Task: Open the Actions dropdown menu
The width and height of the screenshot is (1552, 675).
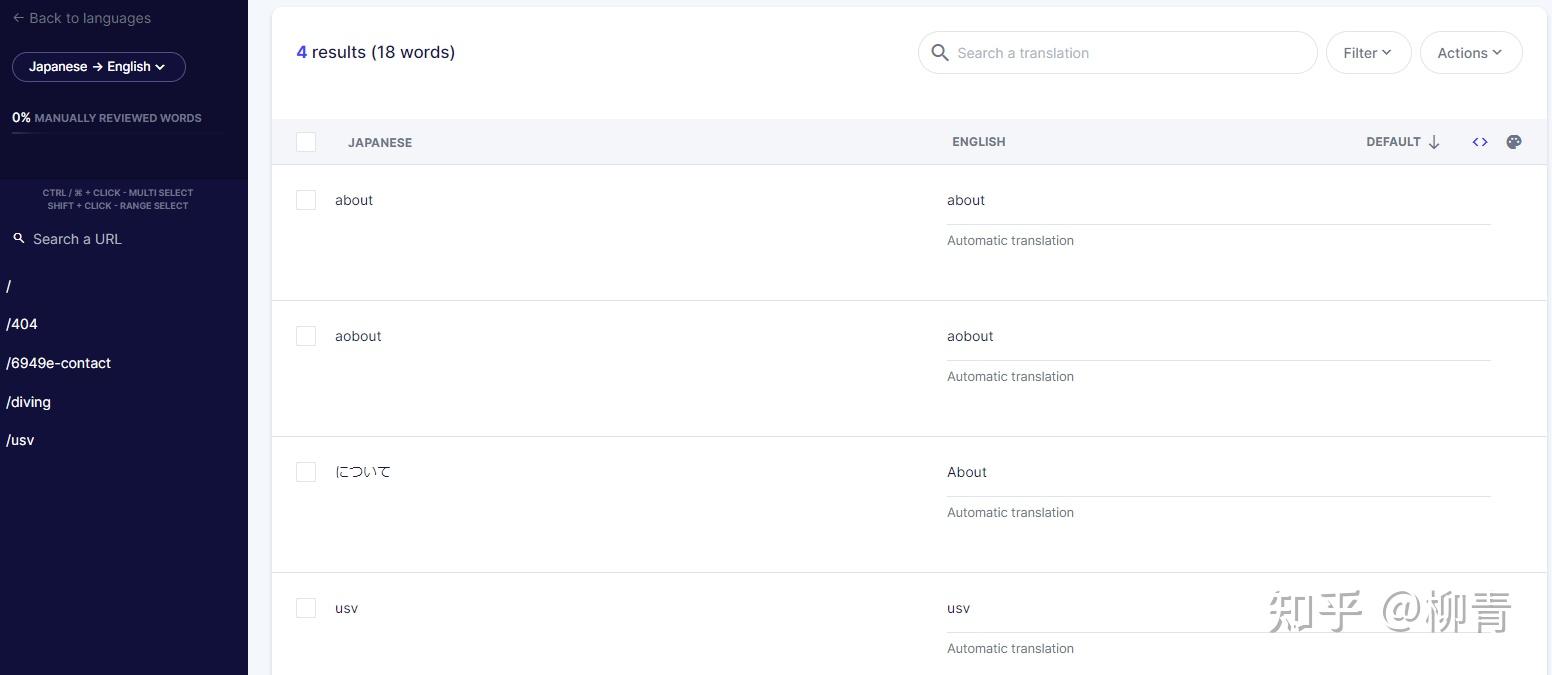Action: point(1470,53)
